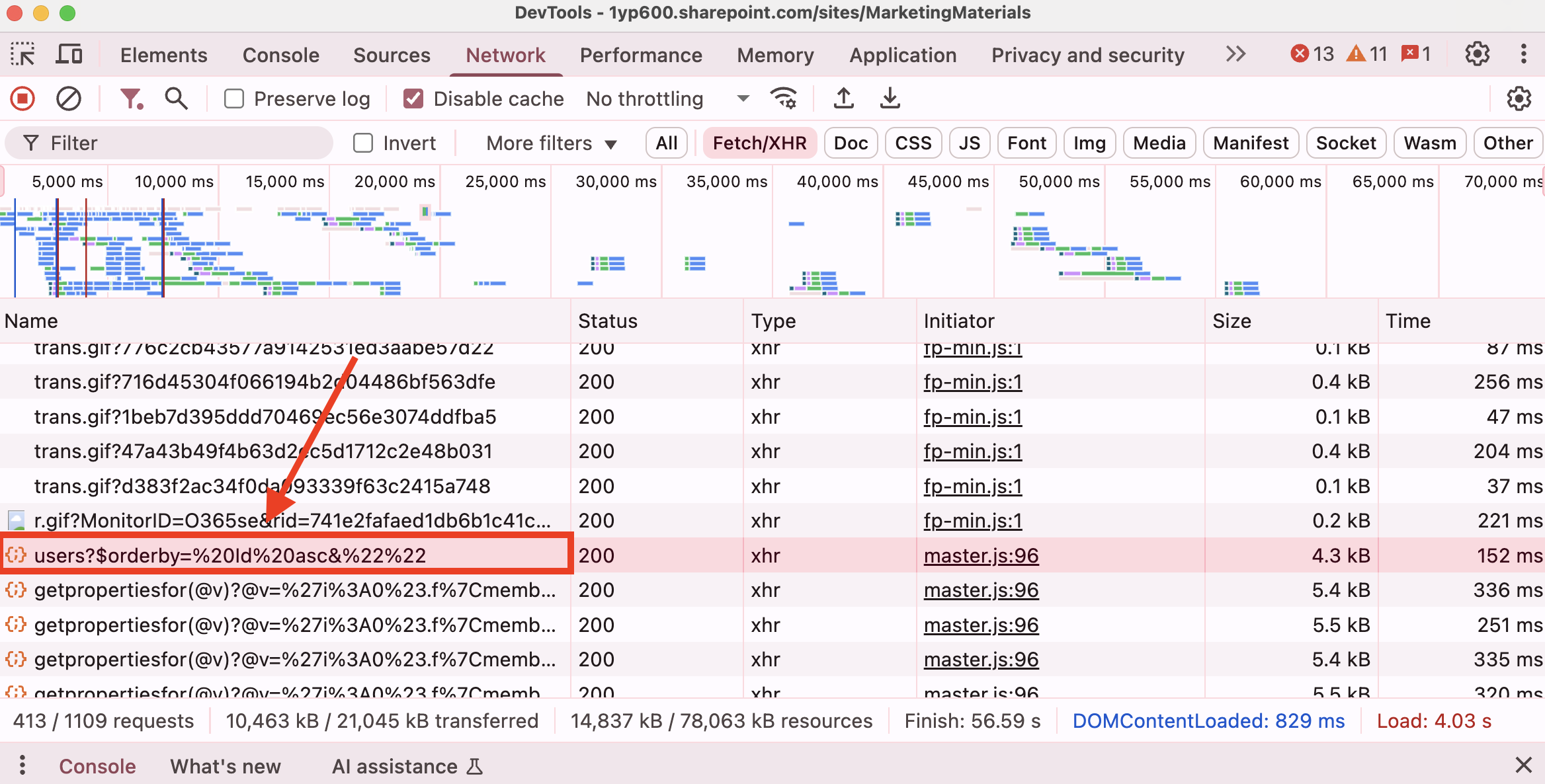The height and width of the screenshot is (784, 1545).
Task: Expand the More filters dropdown
Action: coord(551,143)
